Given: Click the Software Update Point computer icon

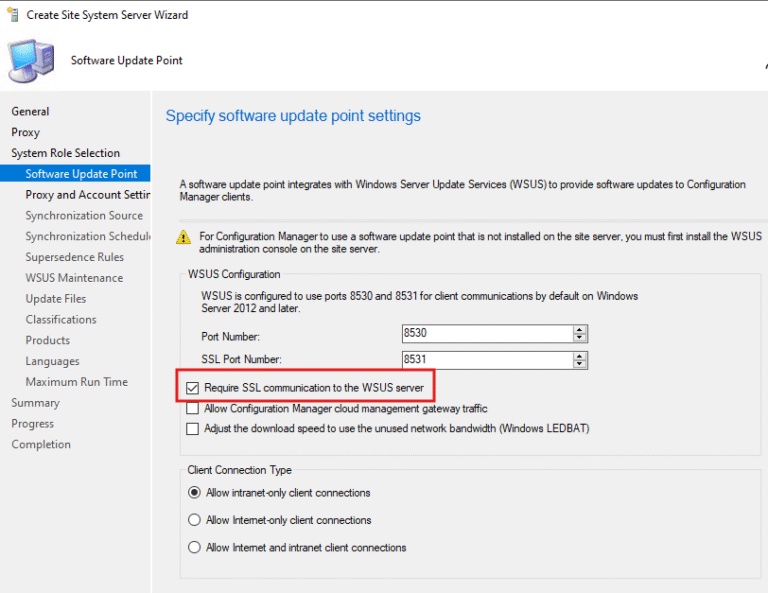Looking at the screenshot, I should [x=32, y=58].
